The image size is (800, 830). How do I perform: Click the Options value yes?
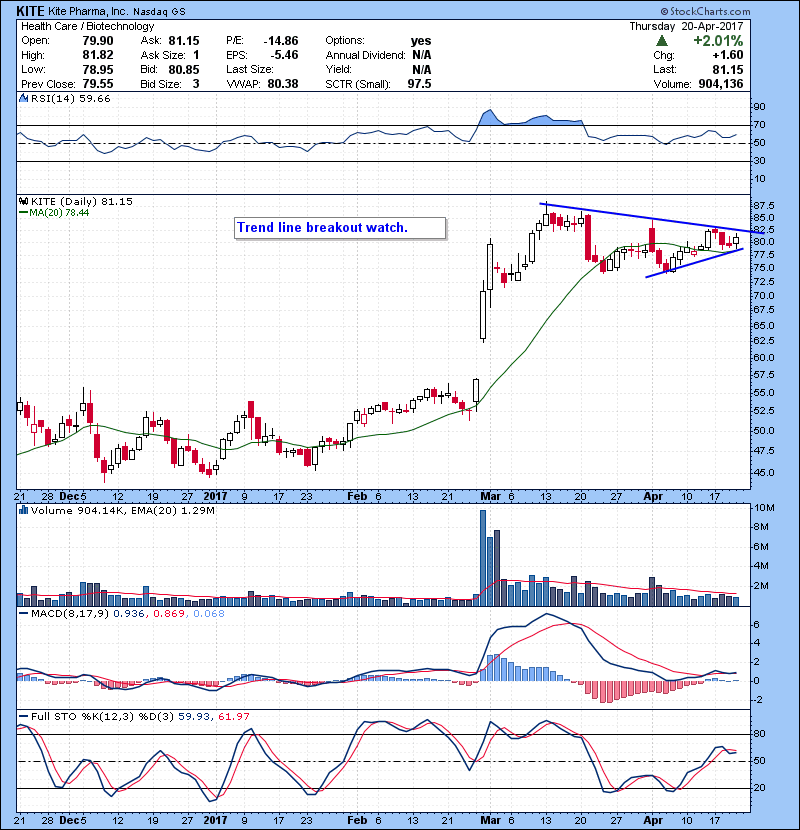pyautogui.click(x=421, y=41)
